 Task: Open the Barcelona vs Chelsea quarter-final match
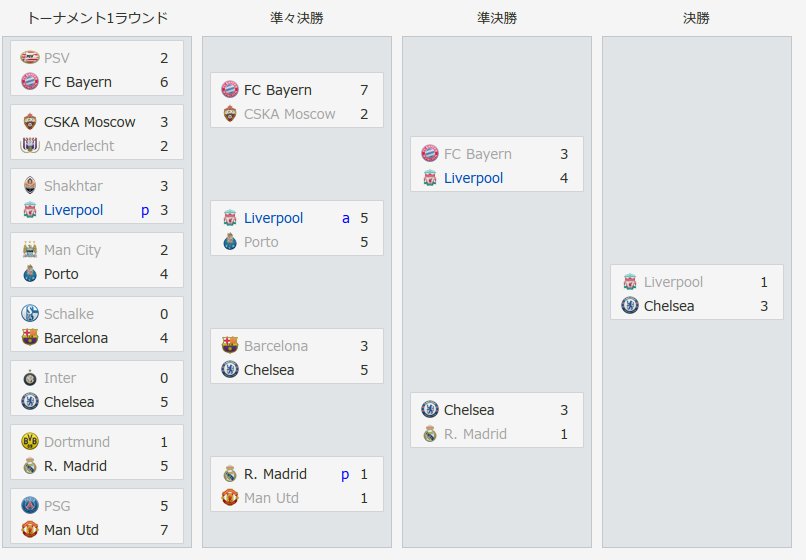pos(297,356)
